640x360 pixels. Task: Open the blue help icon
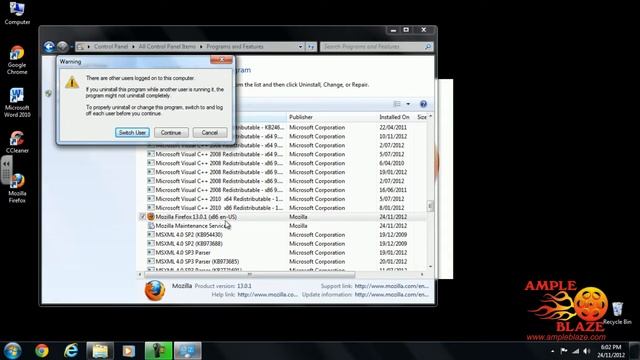(x=423, y=104)
